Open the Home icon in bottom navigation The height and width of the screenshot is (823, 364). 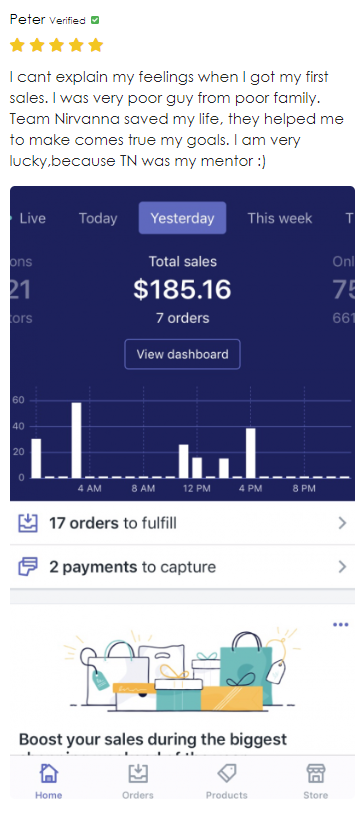pos(48,773)
